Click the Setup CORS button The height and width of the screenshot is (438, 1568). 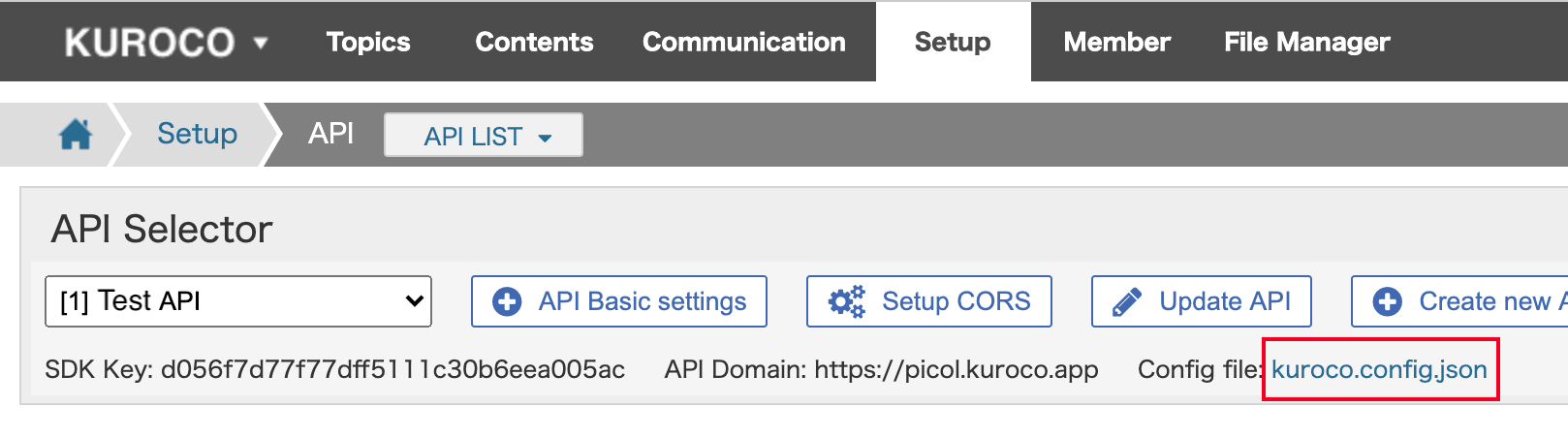tap(929, 301)
